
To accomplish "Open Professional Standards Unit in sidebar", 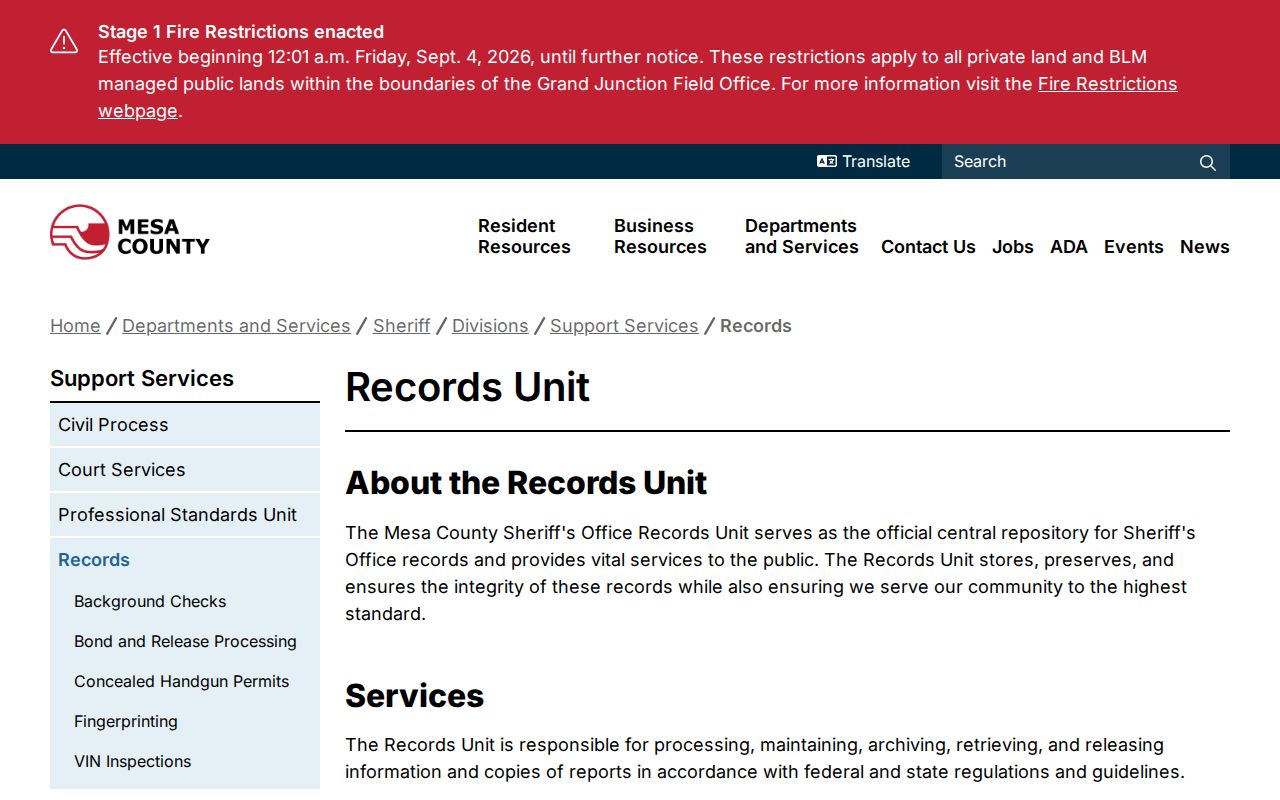I will pos(185,515).
